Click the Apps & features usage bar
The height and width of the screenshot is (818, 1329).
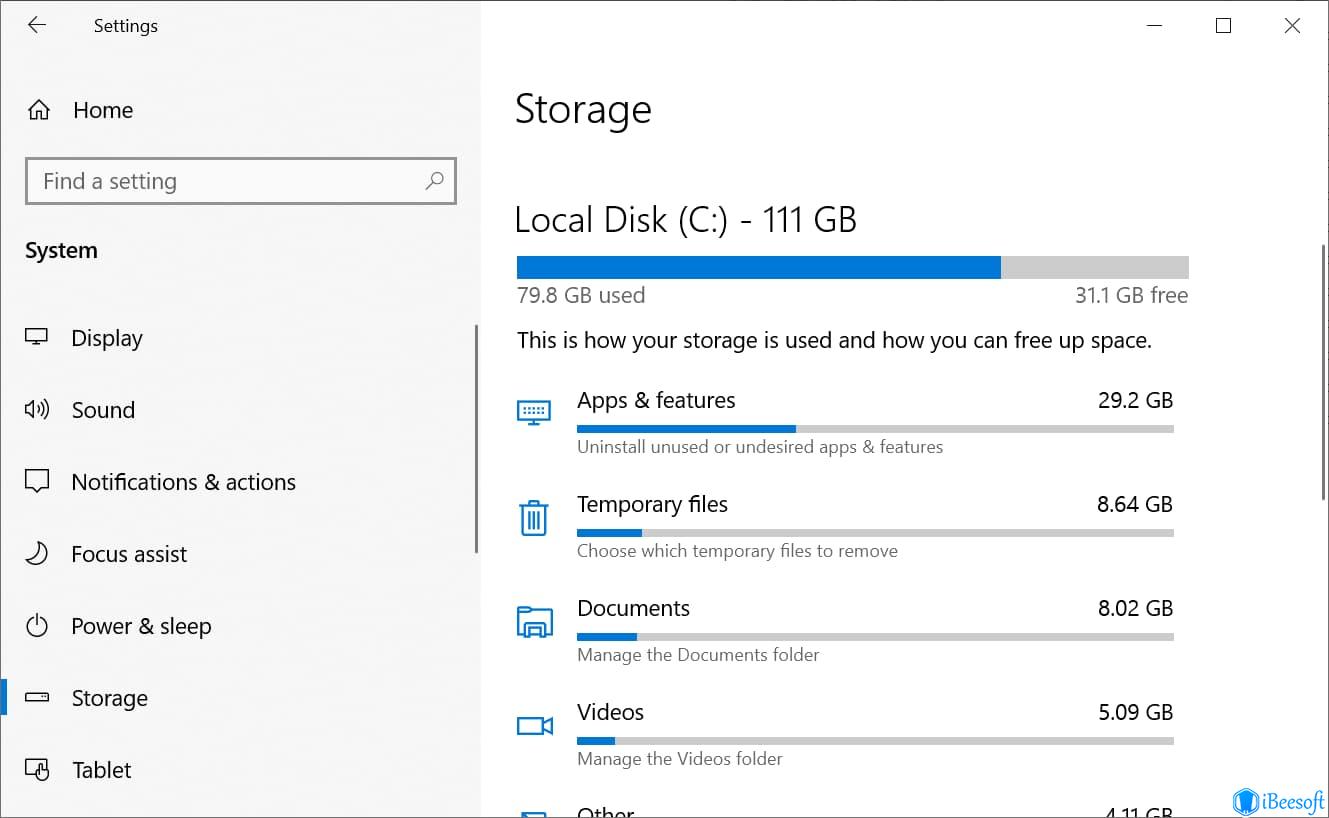point(875,429)
